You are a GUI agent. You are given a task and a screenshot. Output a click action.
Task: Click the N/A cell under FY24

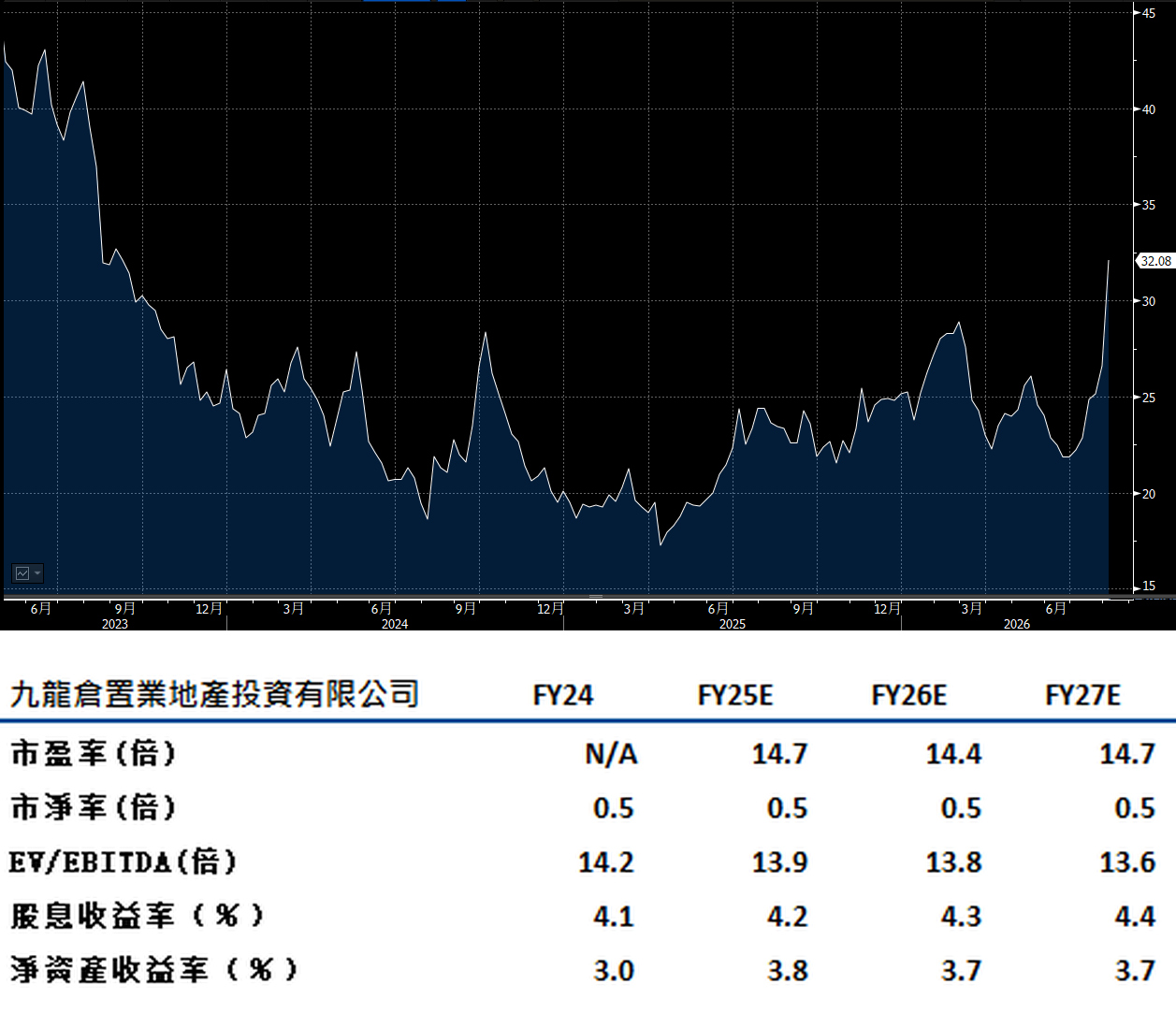[x=611, y=753]
